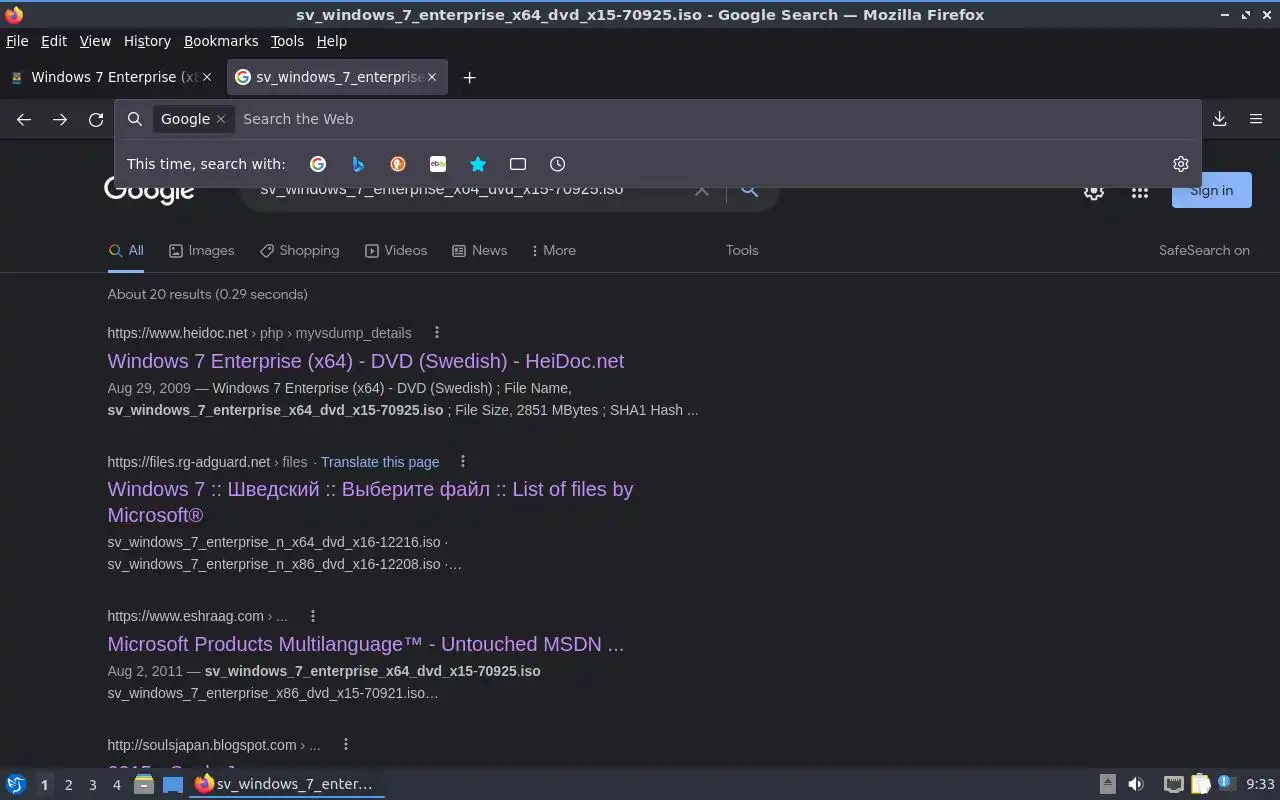
Task: Select the virtual desktop 1 button
Action: pyautogui.click(x=44, y=785)
